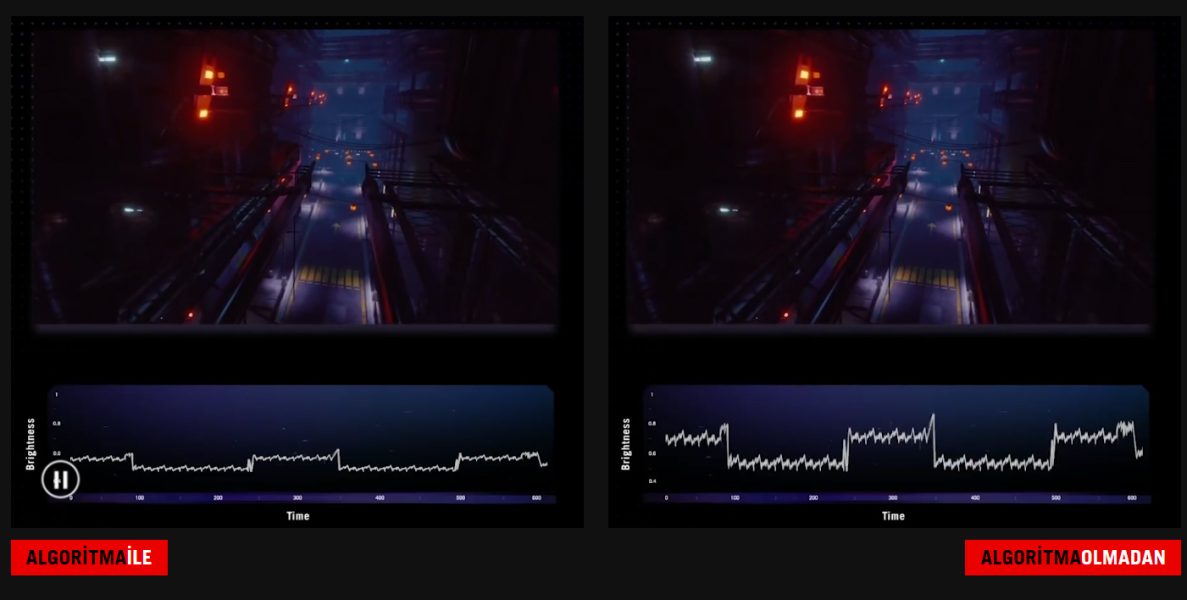Click the Brightness label of left graph
The height and width of the screenshot is (600, 1187).
[x=31, y=444]
